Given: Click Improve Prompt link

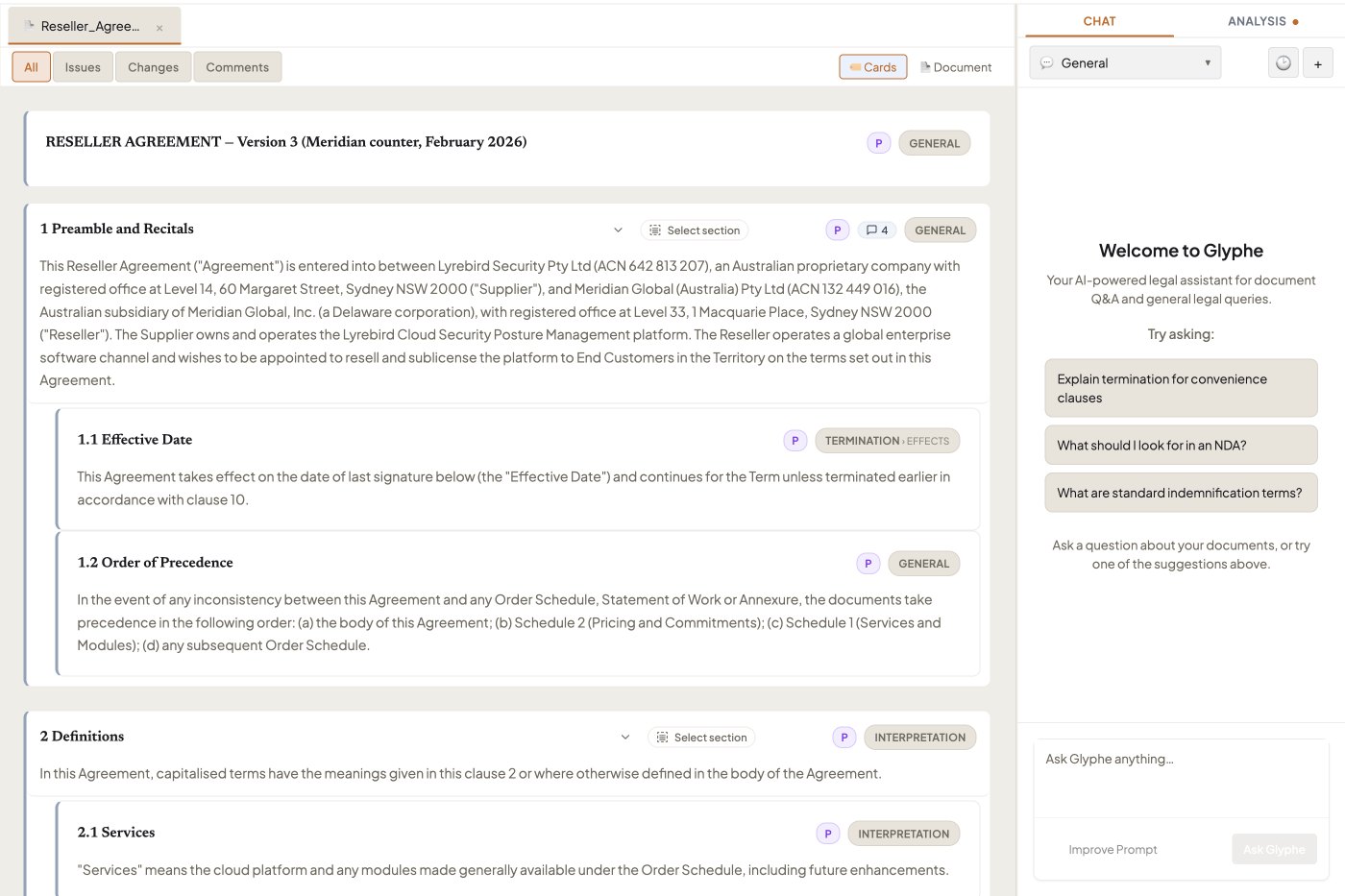Looking at the screenshot, I should (1113, 850).
